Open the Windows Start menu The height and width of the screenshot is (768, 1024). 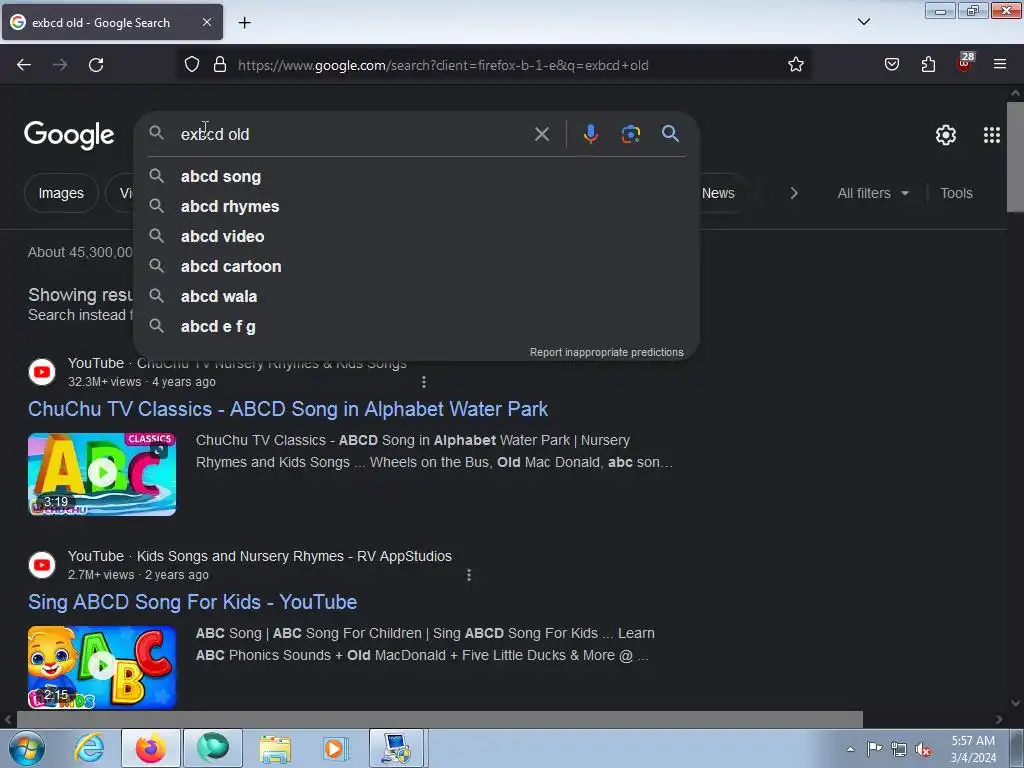coord(25,748)
